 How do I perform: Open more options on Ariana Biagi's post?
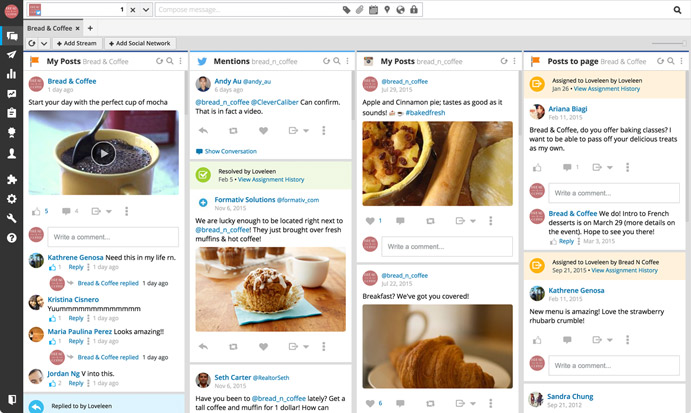(x=628, y=167)
